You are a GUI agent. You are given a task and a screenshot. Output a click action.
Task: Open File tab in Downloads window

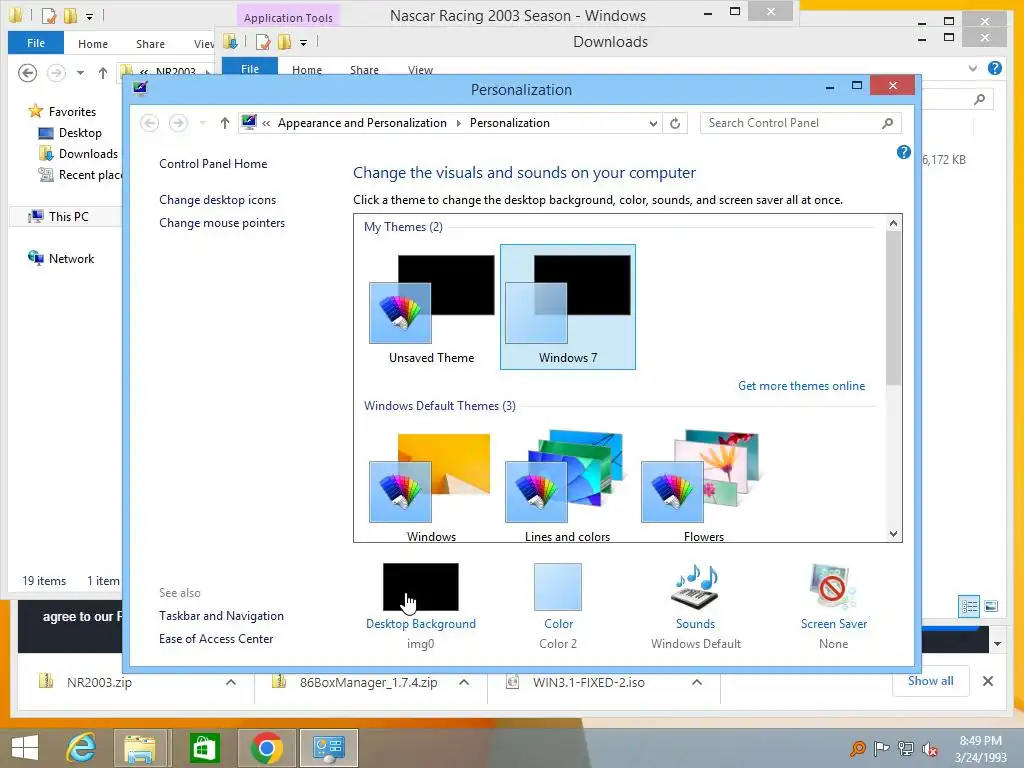point(250,68)
